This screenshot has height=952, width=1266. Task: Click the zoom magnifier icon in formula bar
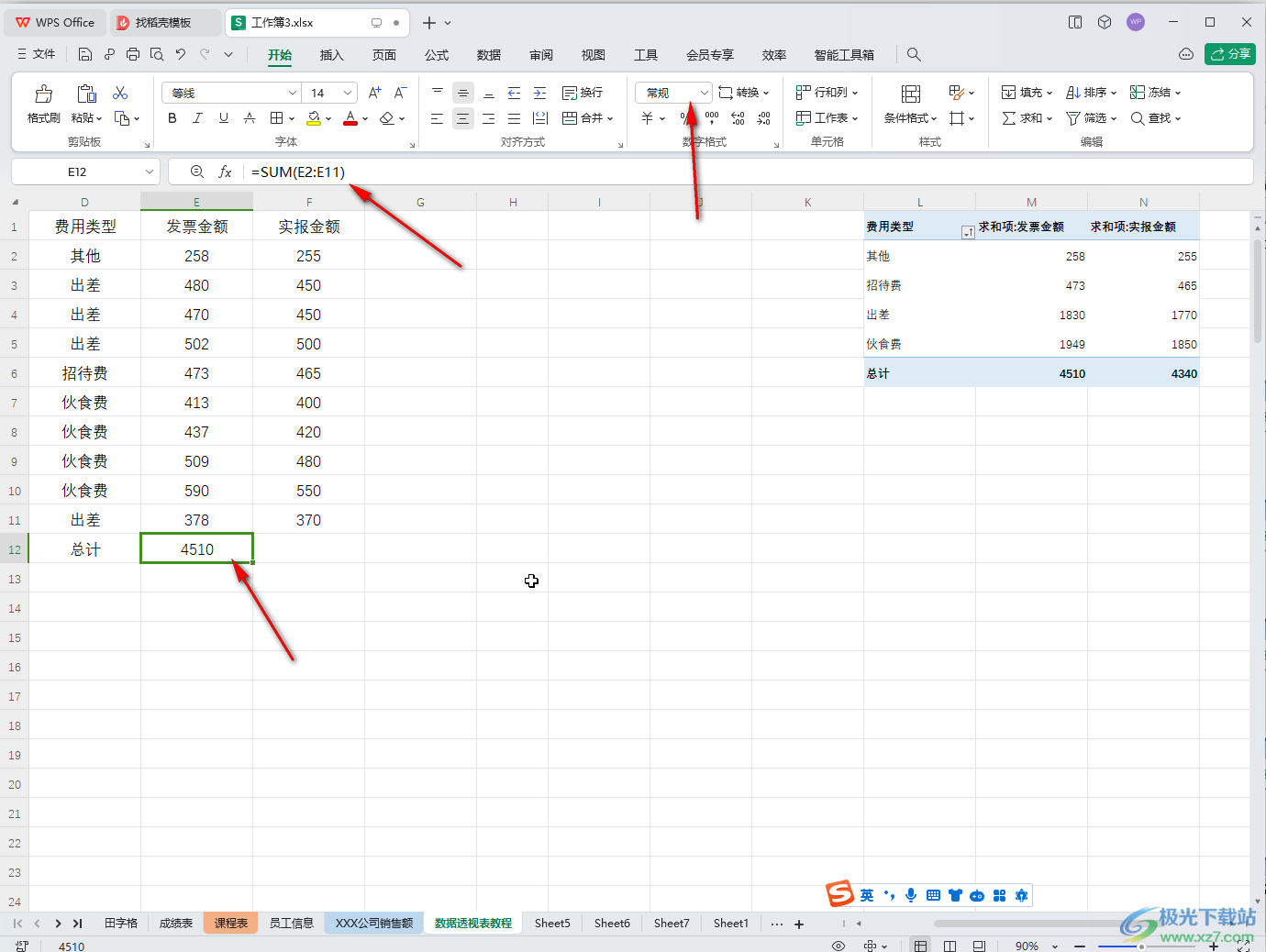coord(196,172)
